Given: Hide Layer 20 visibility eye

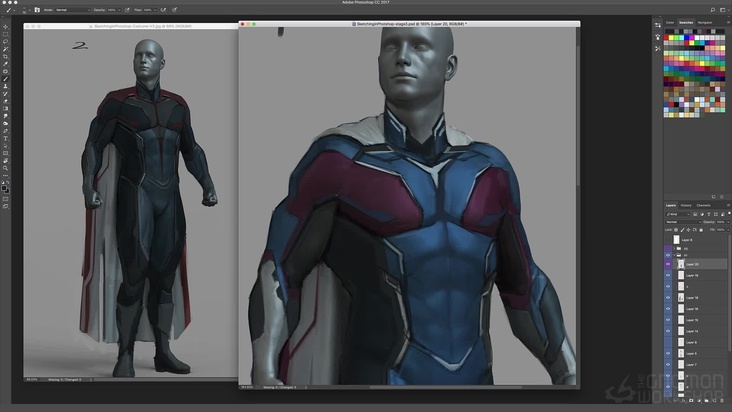Looking at the screenshot, I should click(668, 264).
